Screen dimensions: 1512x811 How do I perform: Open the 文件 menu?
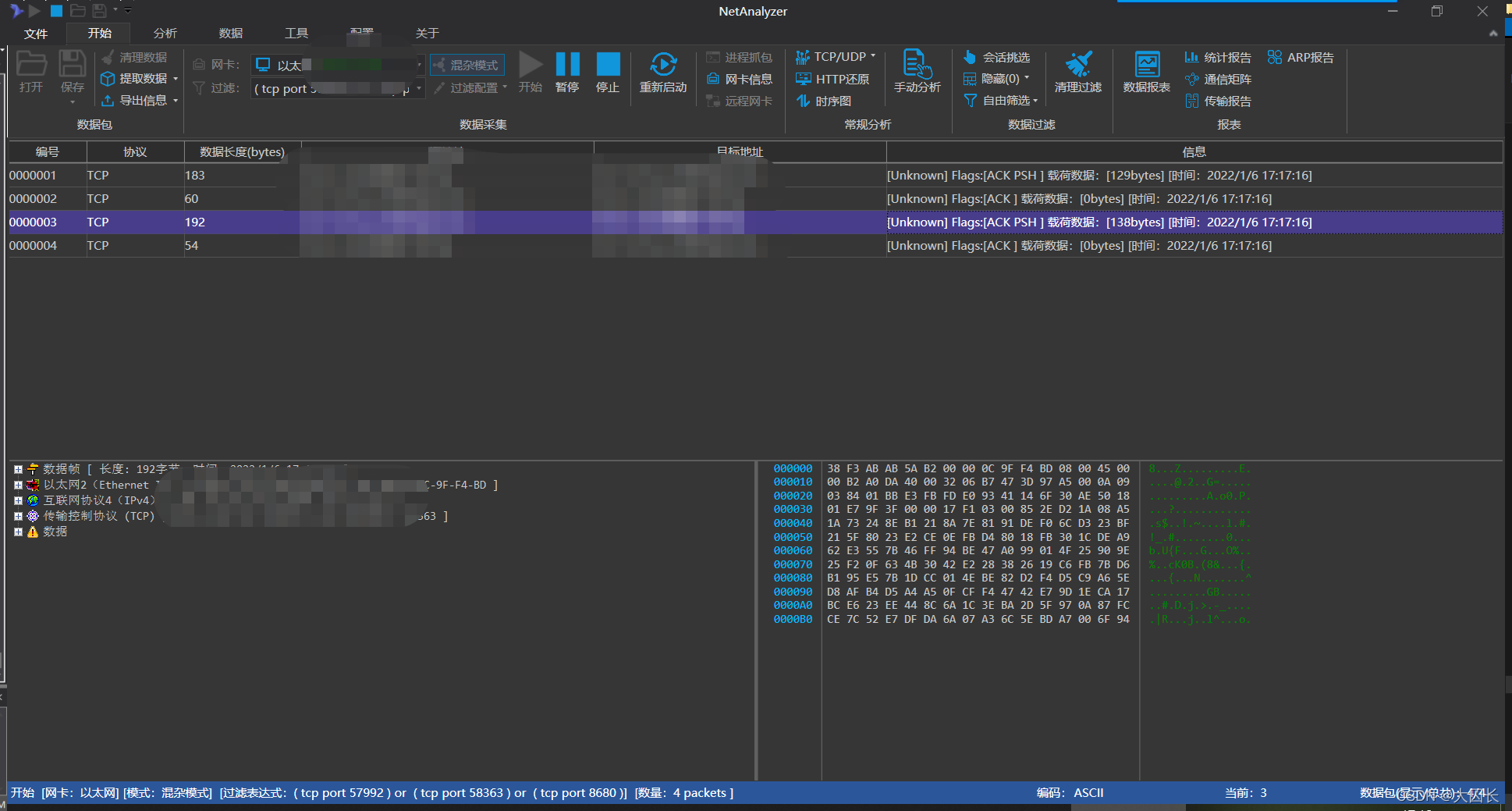(36, 34)
